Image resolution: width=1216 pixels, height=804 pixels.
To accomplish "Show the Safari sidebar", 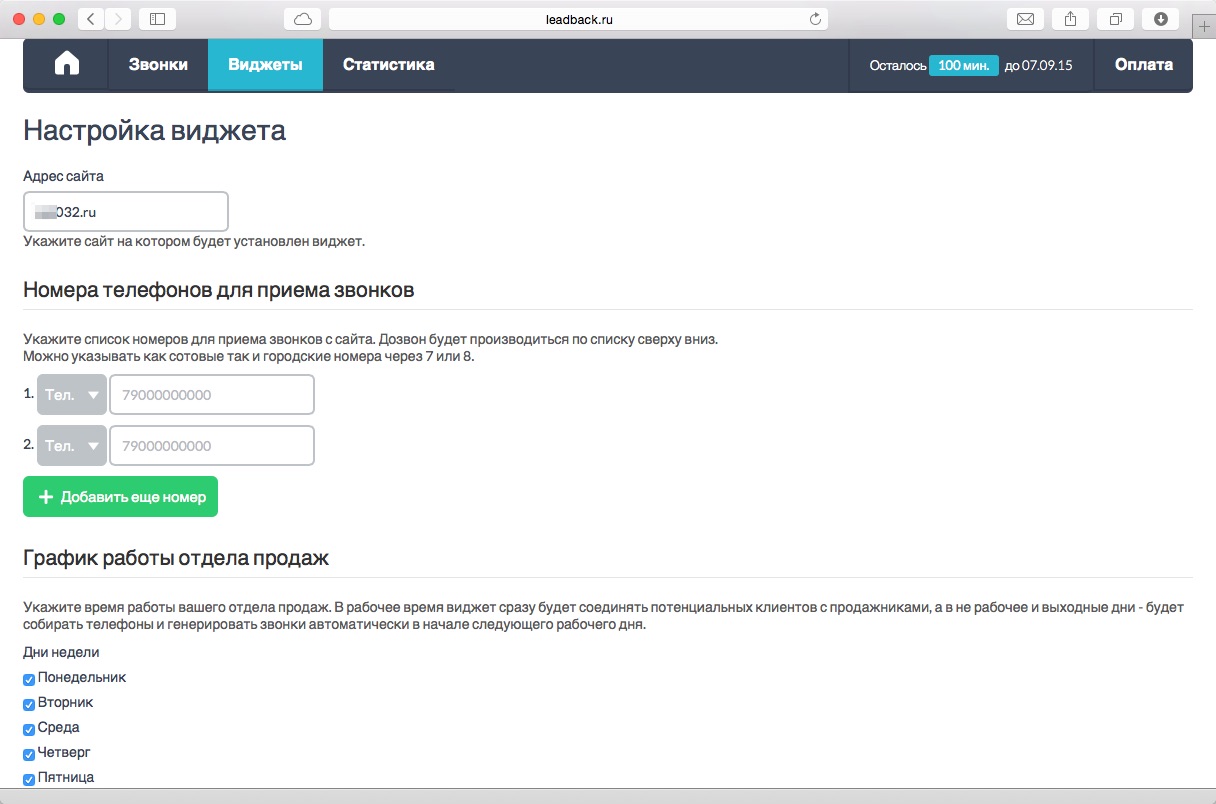I will coord(157,18).
